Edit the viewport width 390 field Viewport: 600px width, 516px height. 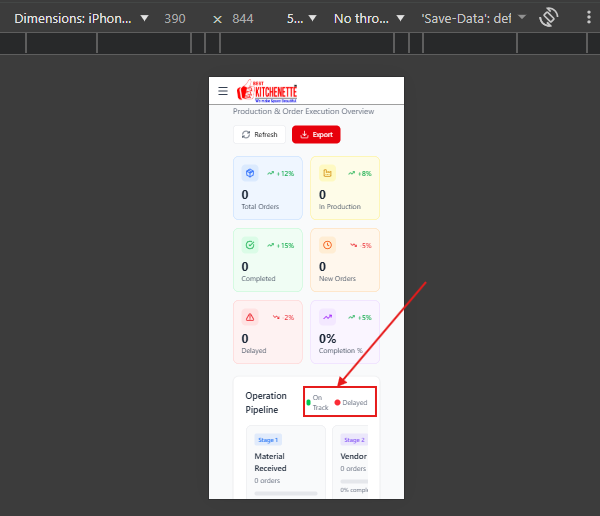coord(175,18)
